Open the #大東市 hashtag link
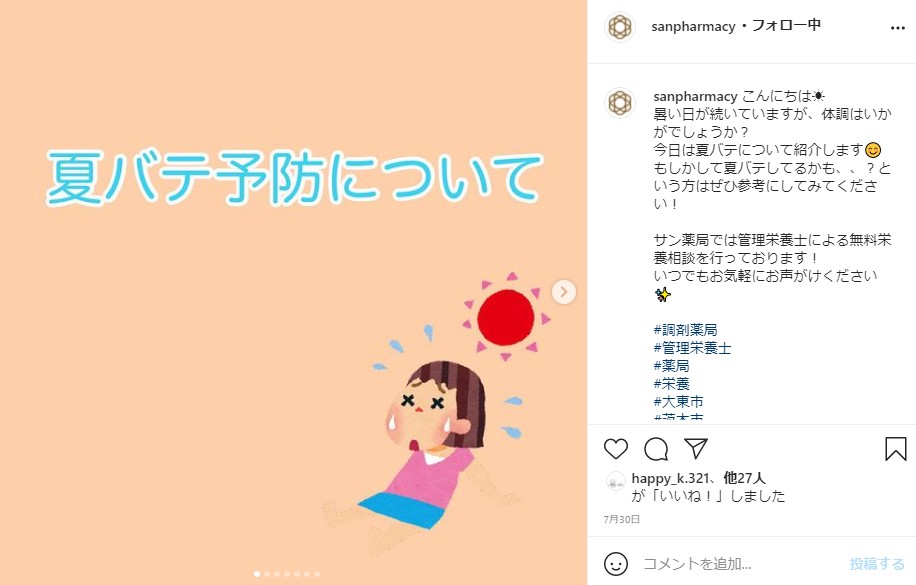Image resolution: width=916 pixels, height=585 pixels. (678, 402)
